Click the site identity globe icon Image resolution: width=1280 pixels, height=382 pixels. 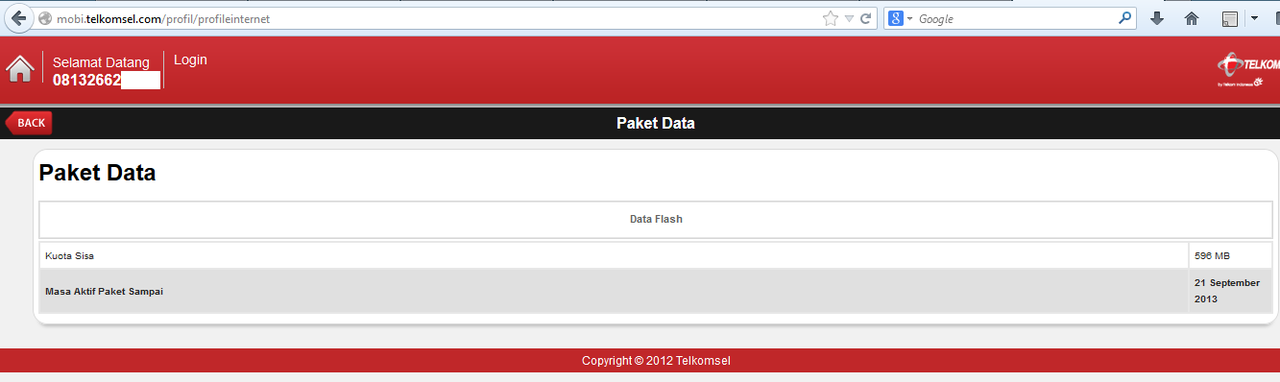click(45, 19)
